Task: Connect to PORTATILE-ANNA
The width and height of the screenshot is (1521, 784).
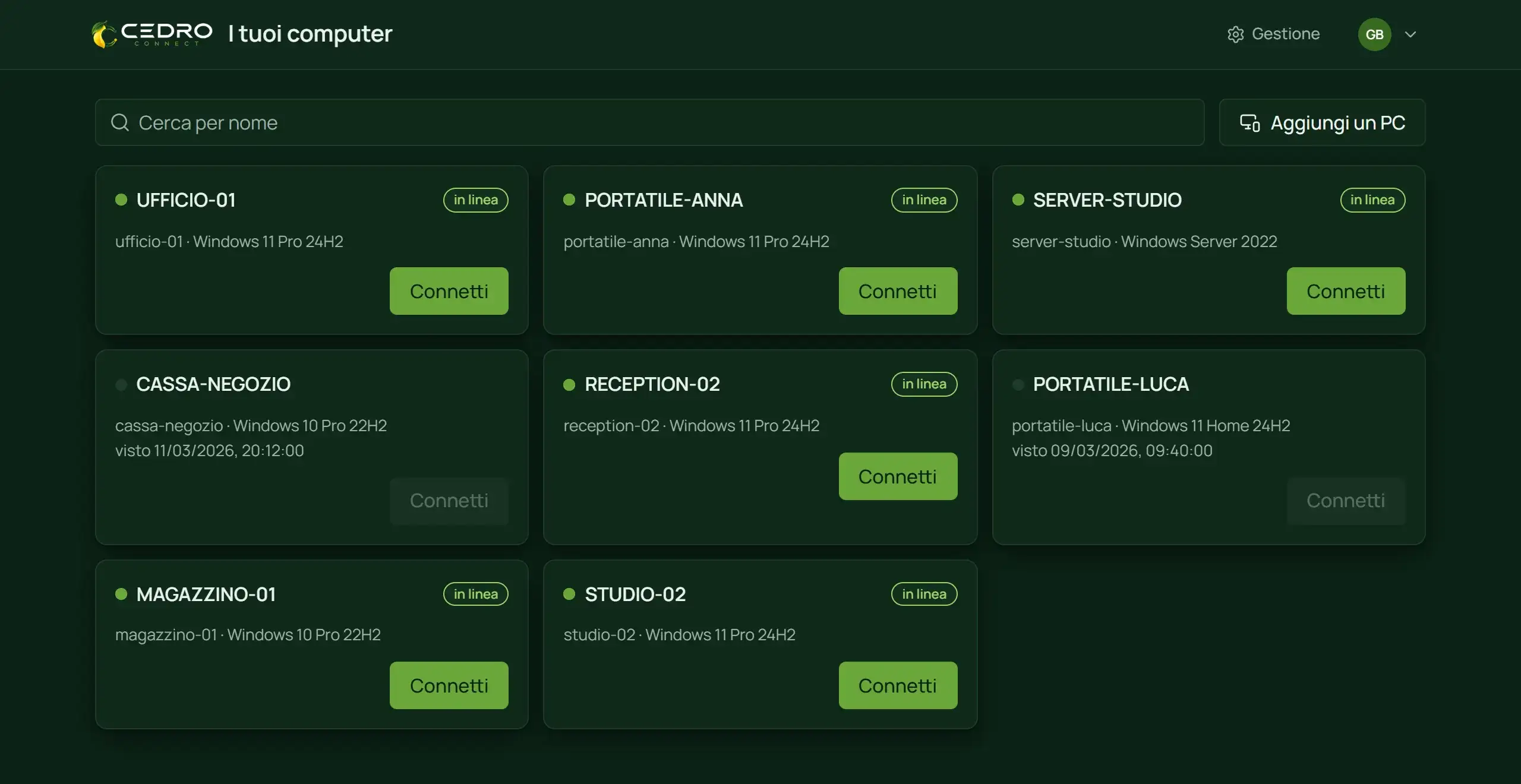Action: [898, 291]
